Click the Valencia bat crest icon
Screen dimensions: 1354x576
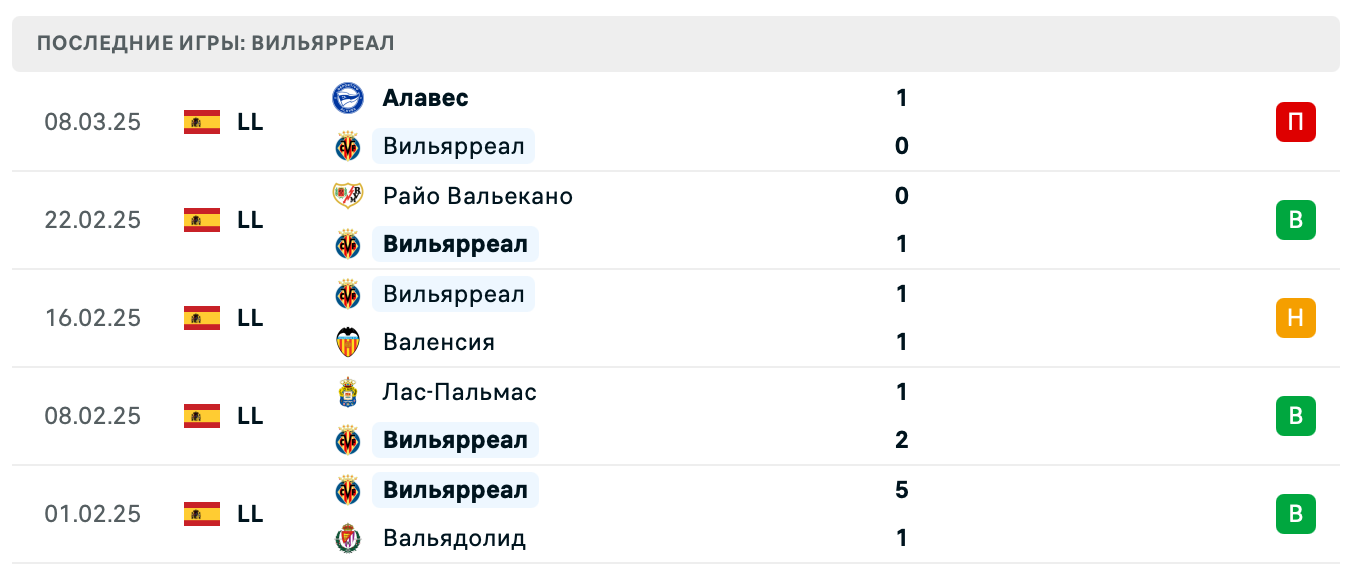click(x=347, y=342)
